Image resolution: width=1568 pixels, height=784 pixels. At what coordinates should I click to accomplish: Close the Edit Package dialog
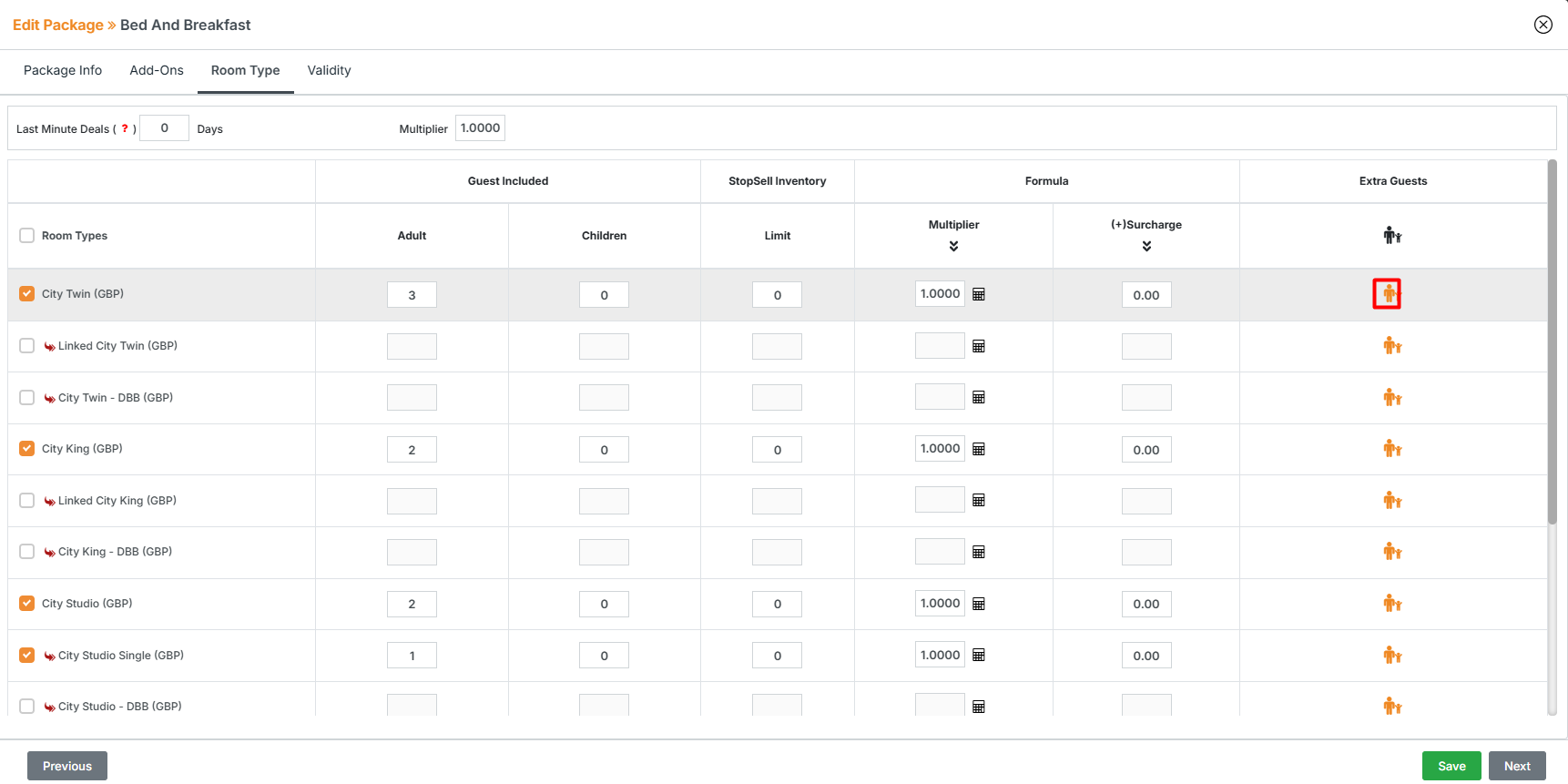click(x=1543, y=25)
